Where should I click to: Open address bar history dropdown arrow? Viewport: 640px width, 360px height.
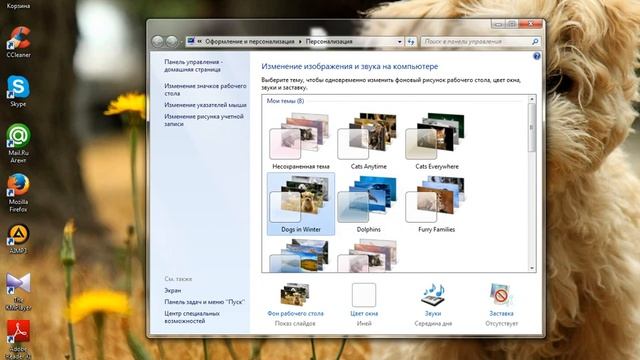coord(400,42)
